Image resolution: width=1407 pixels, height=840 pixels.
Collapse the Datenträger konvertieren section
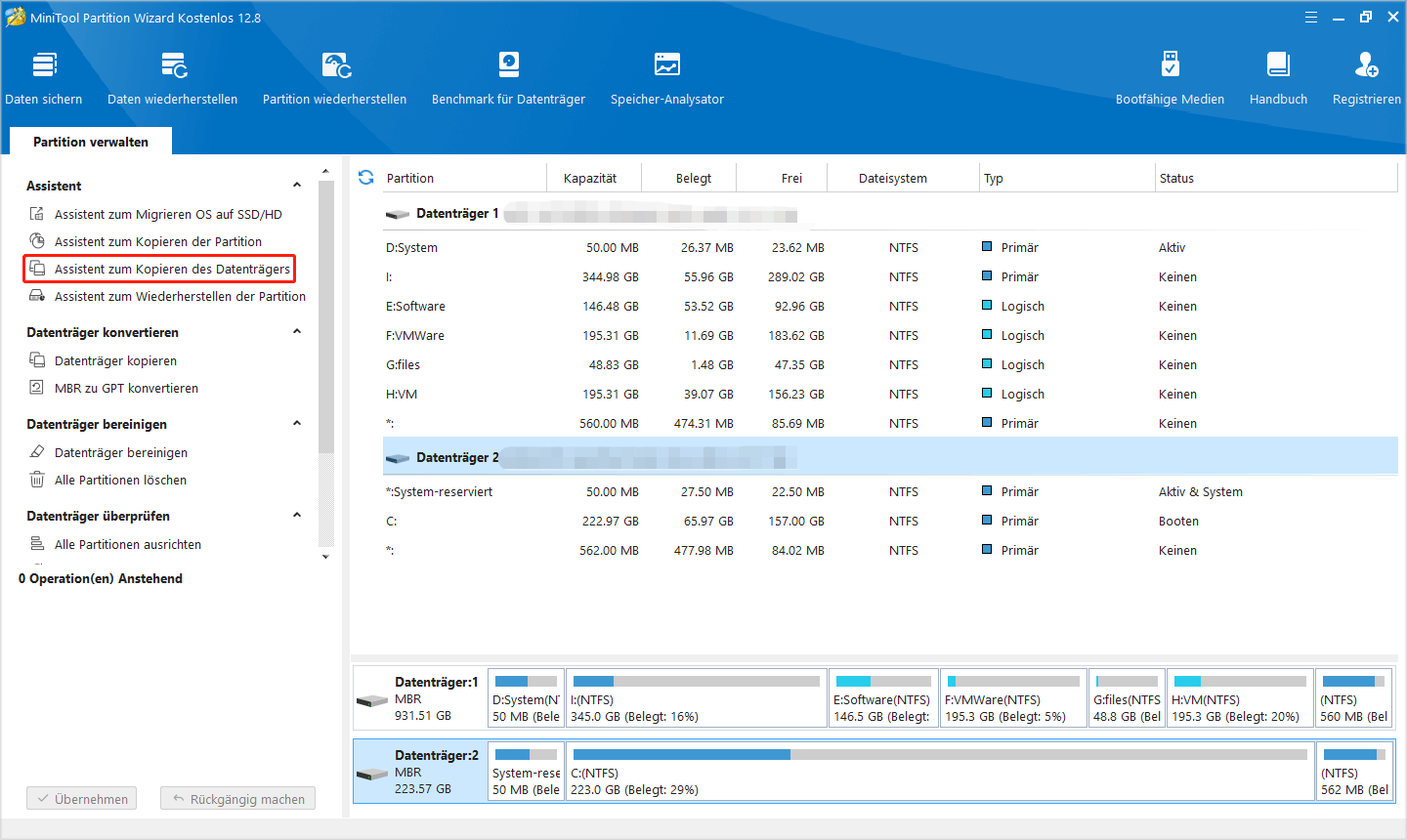[x=297, y=332]
